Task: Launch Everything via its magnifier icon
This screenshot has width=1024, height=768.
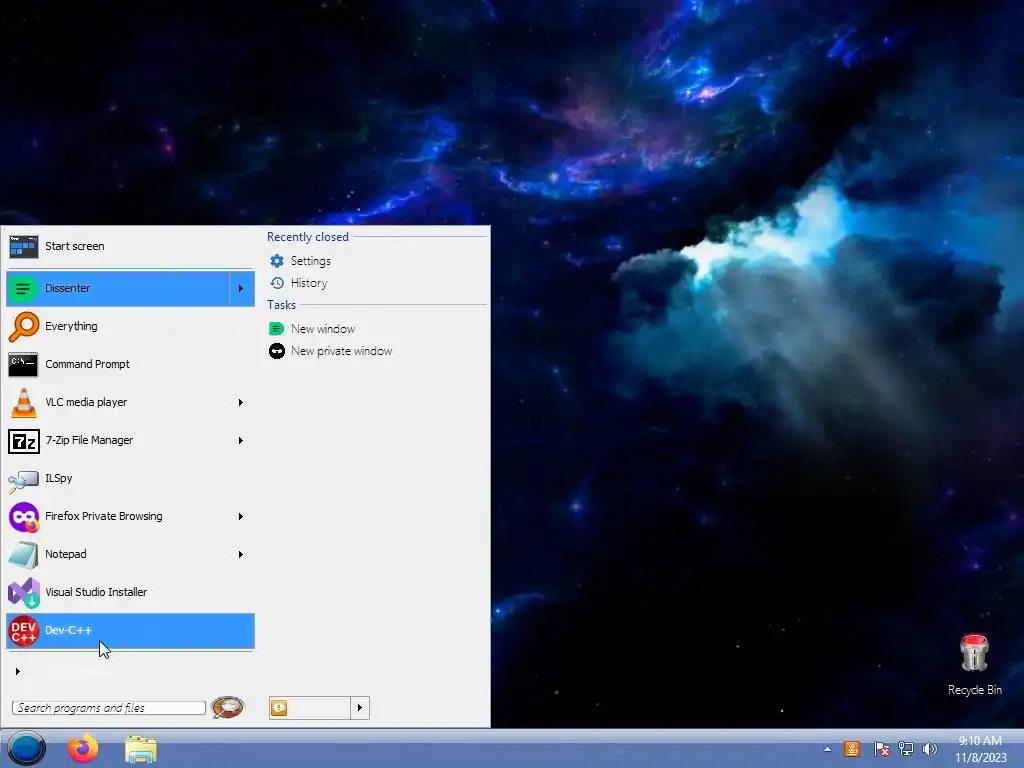Action: tap(24, 327)
